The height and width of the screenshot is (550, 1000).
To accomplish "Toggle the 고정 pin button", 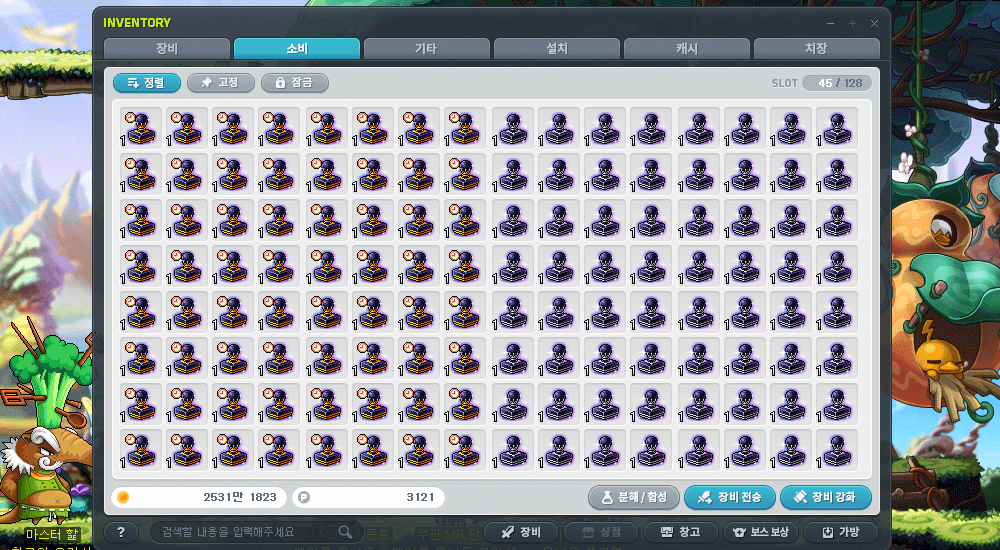I will (x=221, y=83).
